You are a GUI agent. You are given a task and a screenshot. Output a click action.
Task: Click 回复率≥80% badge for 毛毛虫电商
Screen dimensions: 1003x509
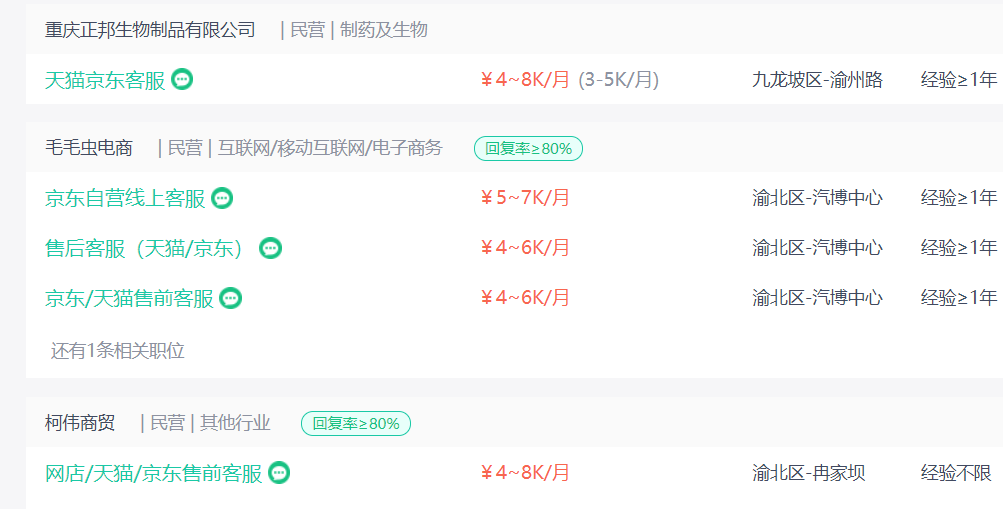pyautogui.click(x=528, y=148)
